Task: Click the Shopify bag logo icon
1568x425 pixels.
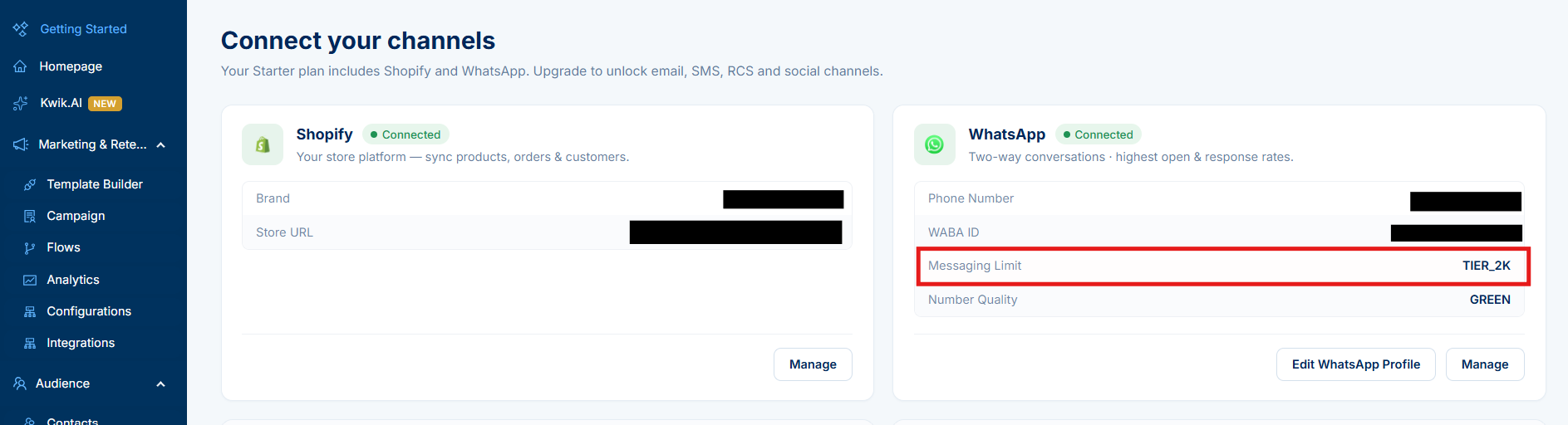Action: tap(263, 144)
